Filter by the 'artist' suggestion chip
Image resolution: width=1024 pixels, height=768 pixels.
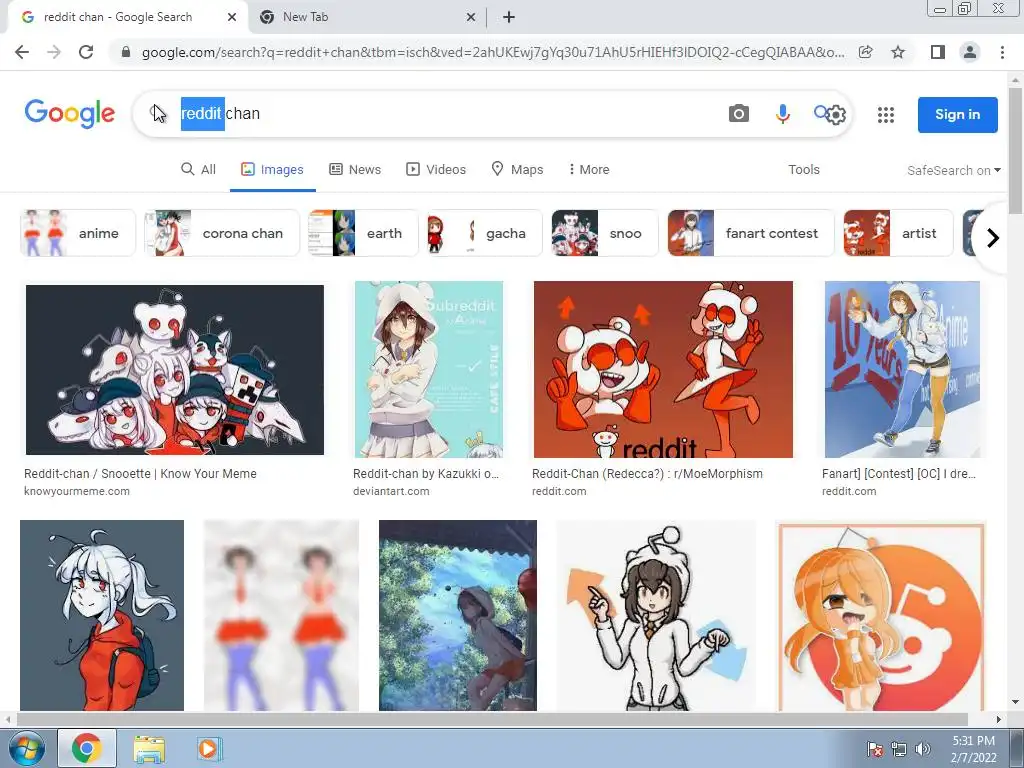coord(899,233)
